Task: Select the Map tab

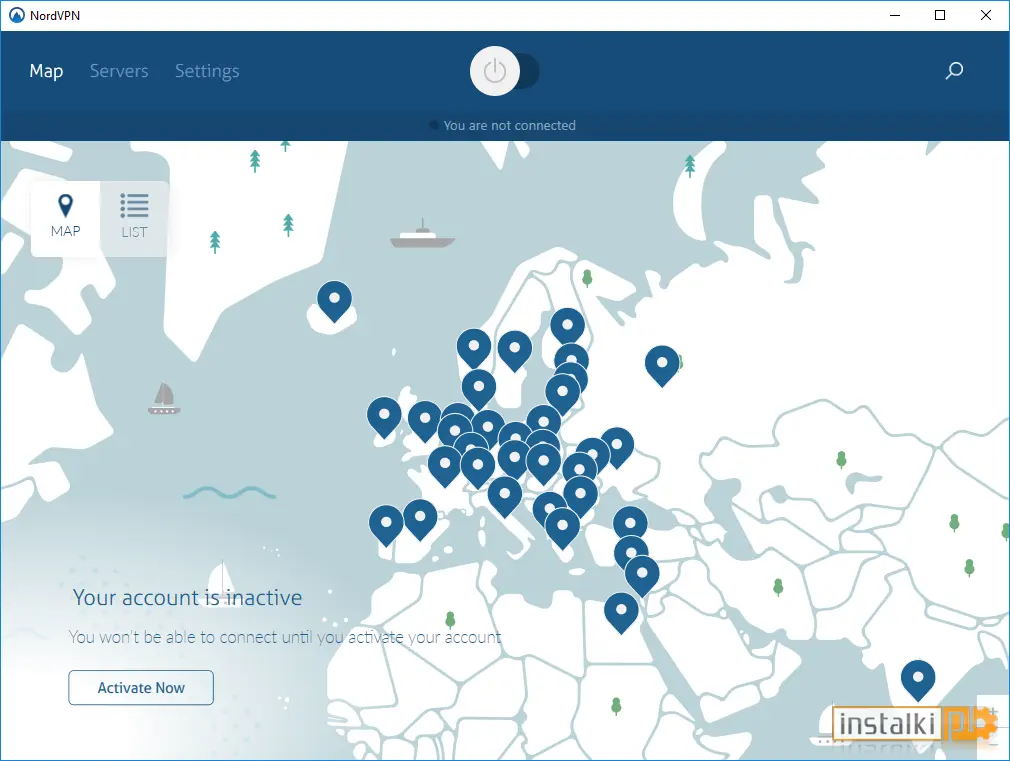Action: point(46,71)
